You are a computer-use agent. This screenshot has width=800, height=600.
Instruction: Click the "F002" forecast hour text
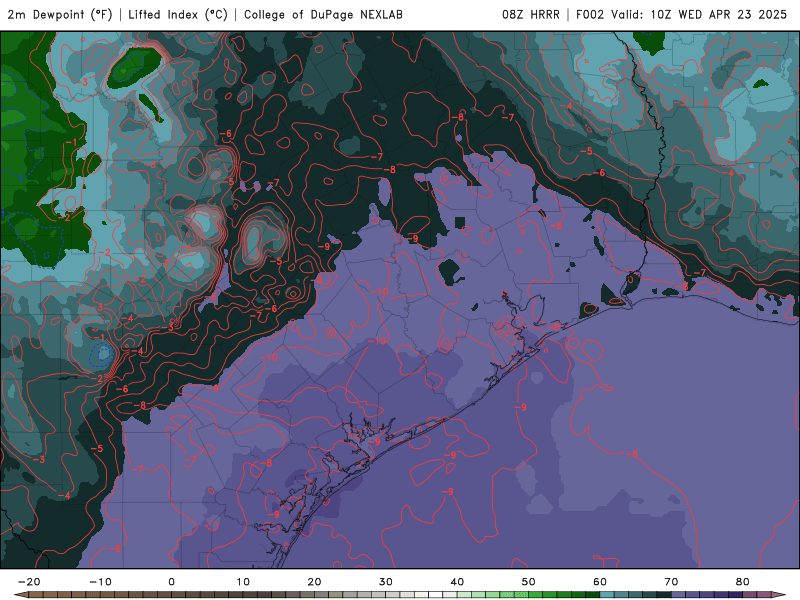[590, 15]
